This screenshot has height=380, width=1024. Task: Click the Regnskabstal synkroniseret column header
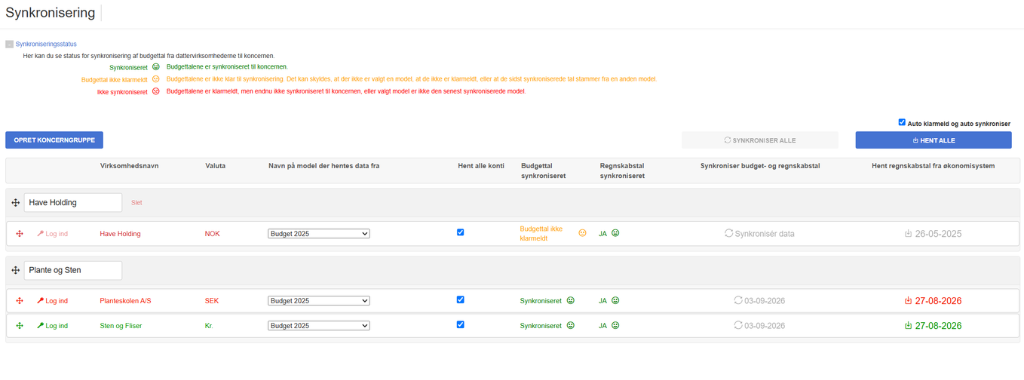(x=623, y=170)
